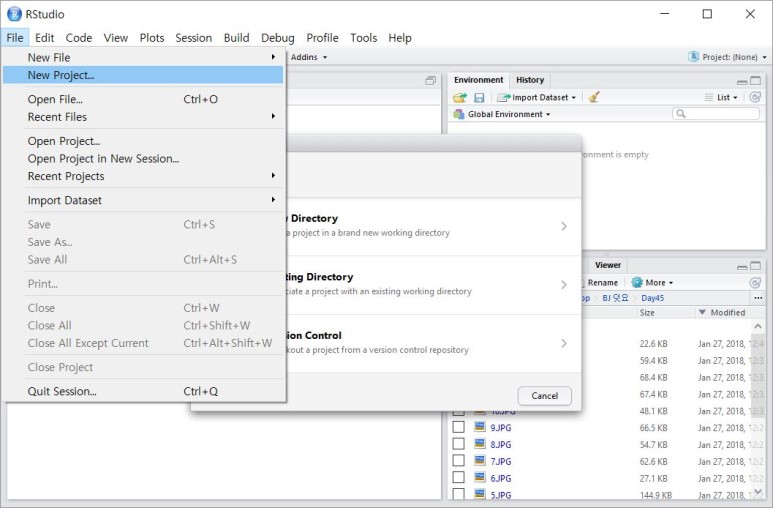This screenshot has width=773, height=508.
Task: Click the Cancel button in dialog
Action: coord(545,396)
